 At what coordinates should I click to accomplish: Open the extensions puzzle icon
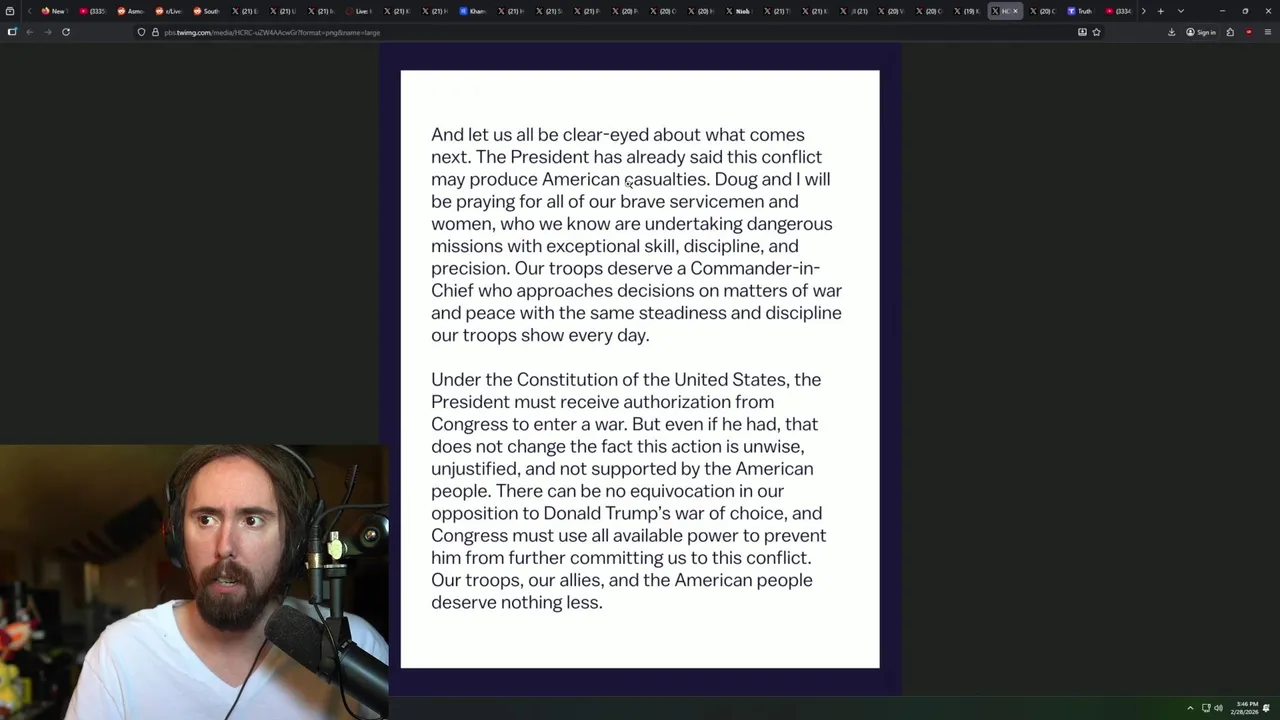(1230, 32)
